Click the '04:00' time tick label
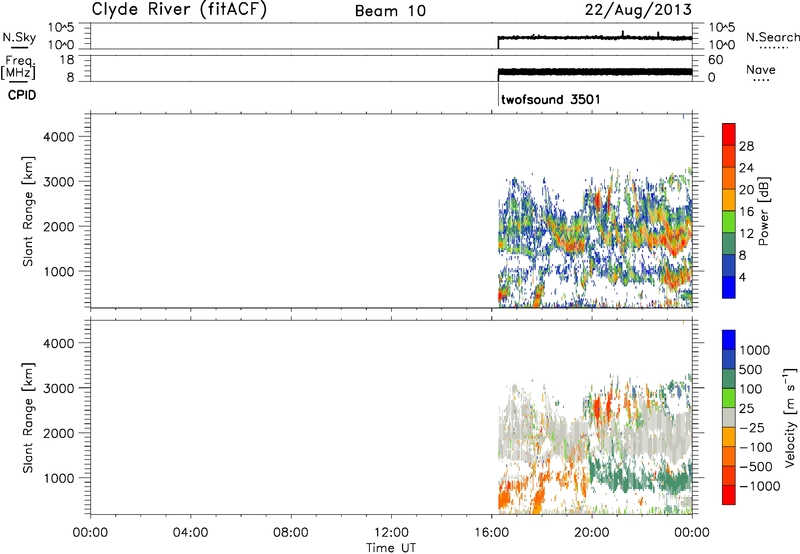This screenshot has width=800, height=554. (190, 533)
